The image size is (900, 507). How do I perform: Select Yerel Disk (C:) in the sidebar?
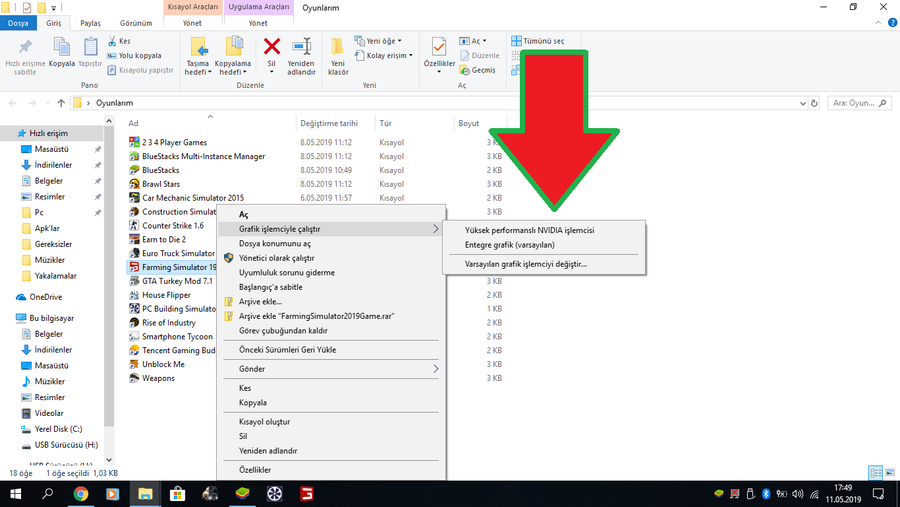pos(58,429)
